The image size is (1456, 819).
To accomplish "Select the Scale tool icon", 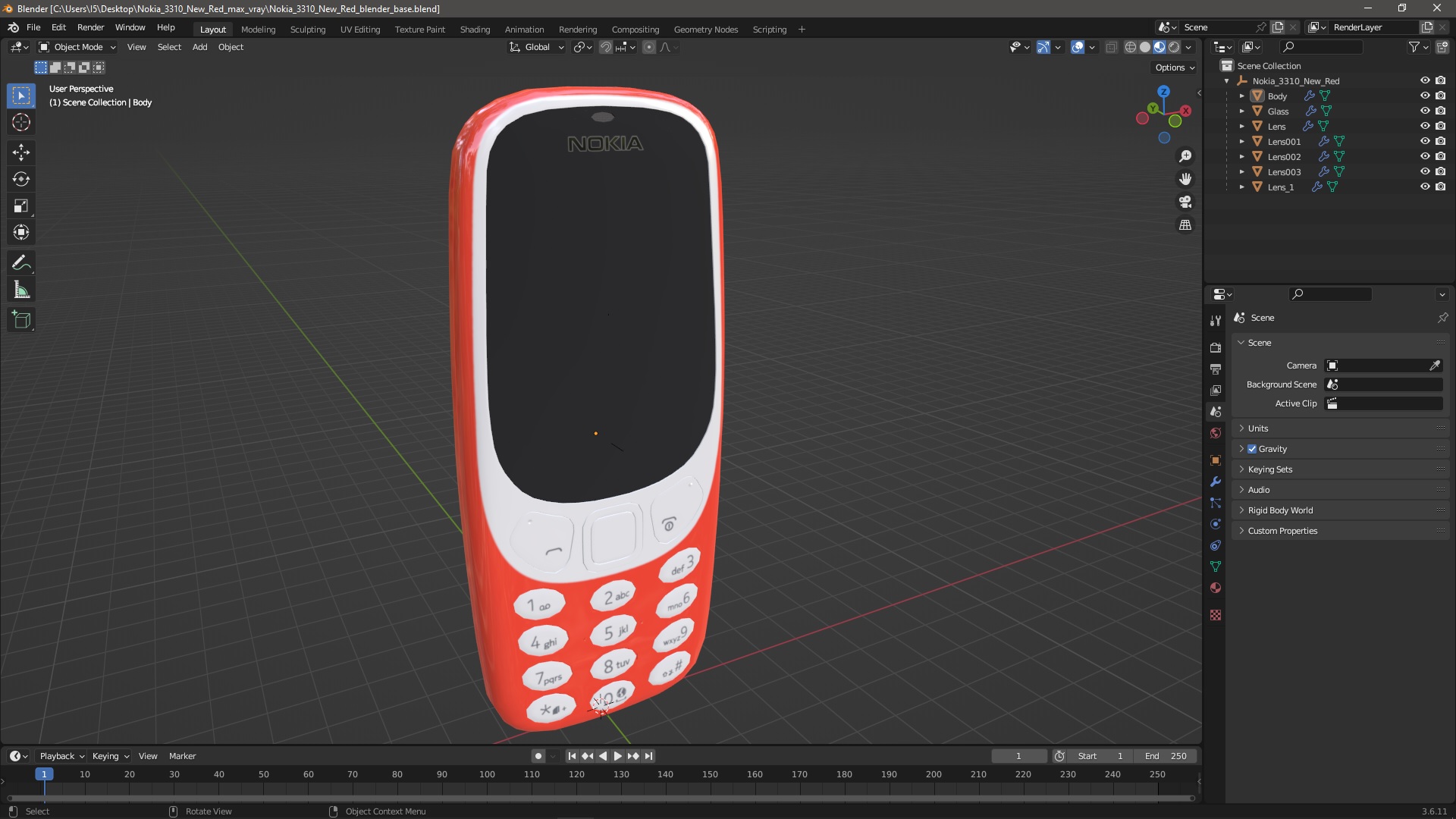I will click(22, 205).
